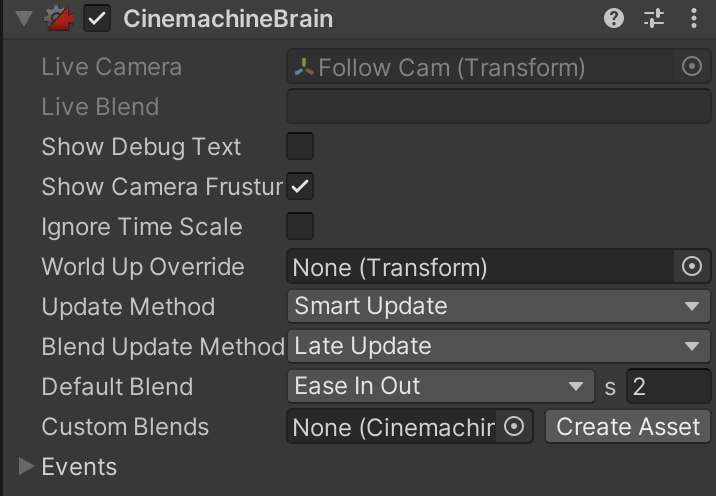Screen dimensions: 716x496
Task: Open the component help reference icon
Action: pos(614,19)
